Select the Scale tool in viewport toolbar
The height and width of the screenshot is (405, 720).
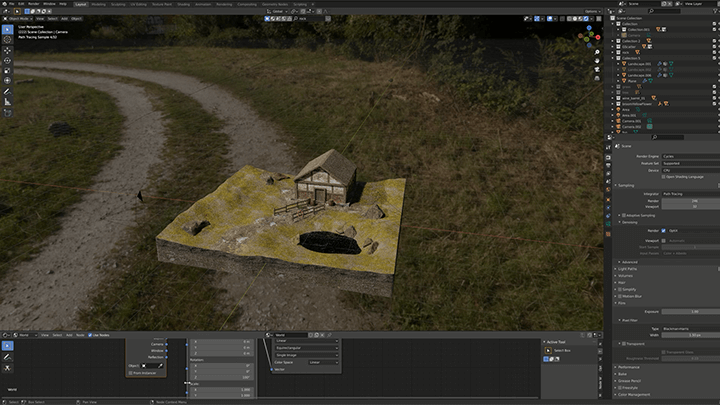coord(7,71)
